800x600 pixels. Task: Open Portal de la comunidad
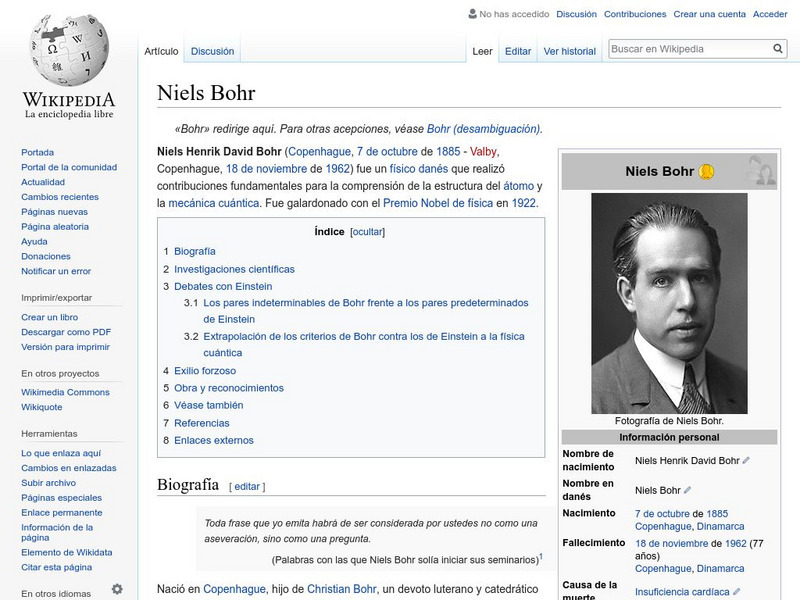click(69, 167)
